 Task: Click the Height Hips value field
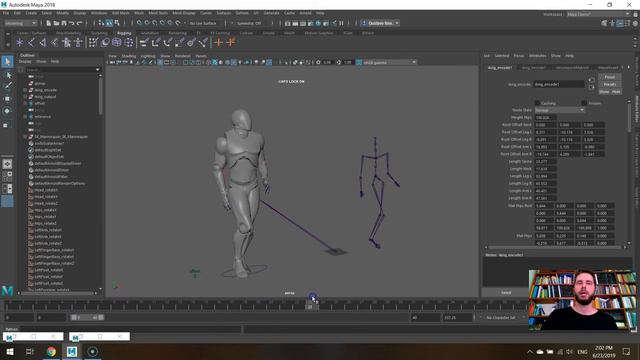tap(545, 118)
